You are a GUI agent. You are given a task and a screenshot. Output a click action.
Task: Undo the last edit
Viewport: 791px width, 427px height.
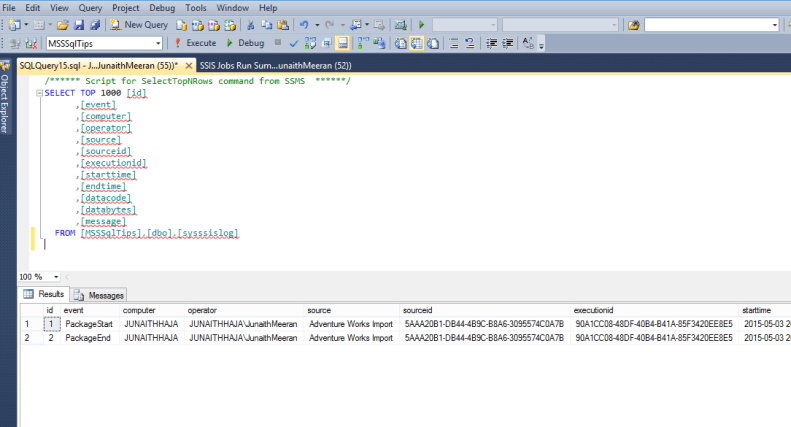tap(304, 25)
